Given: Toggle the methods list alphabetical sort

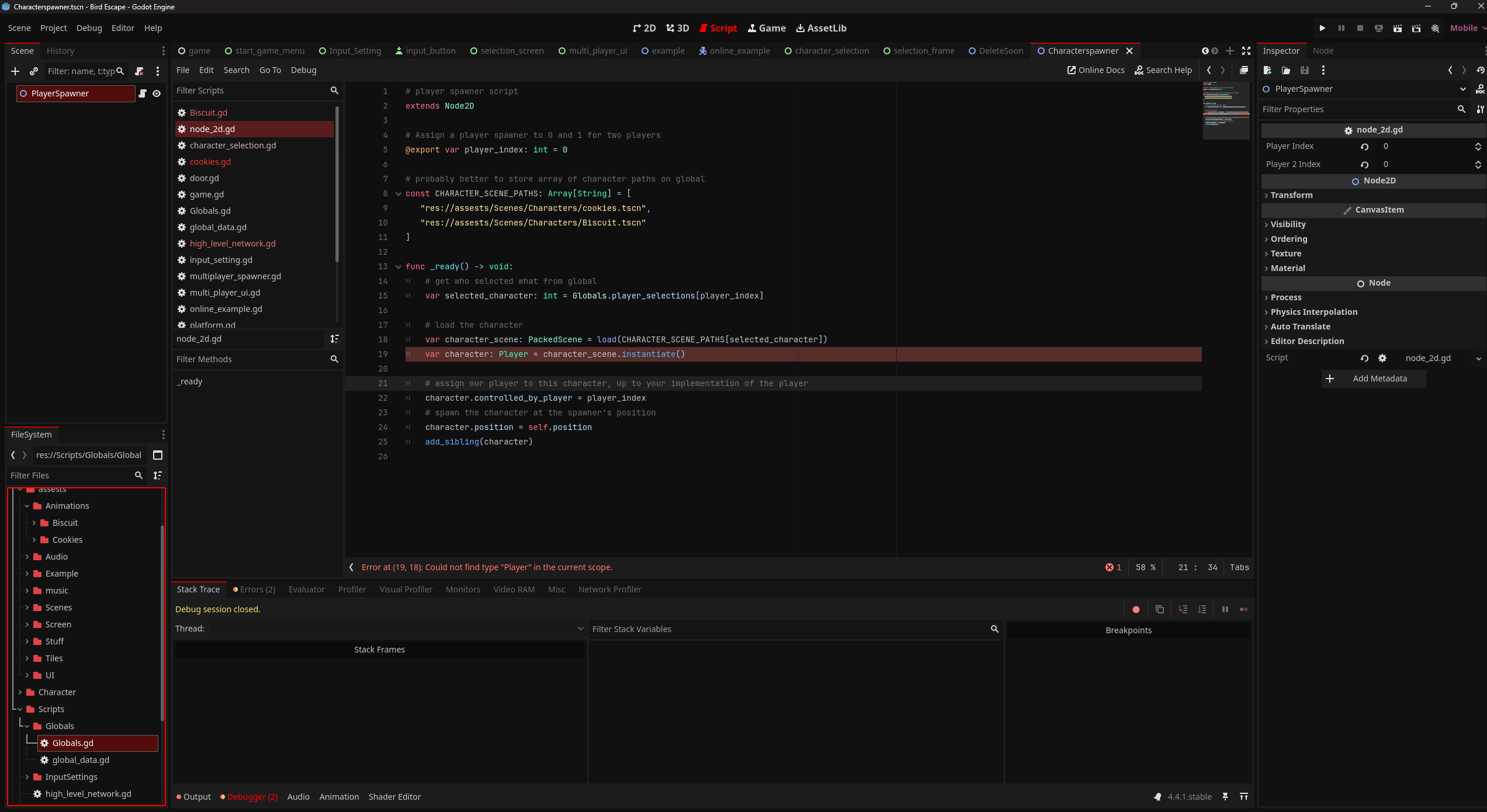Looking at the screenshot, I should (x=334, y=339).
